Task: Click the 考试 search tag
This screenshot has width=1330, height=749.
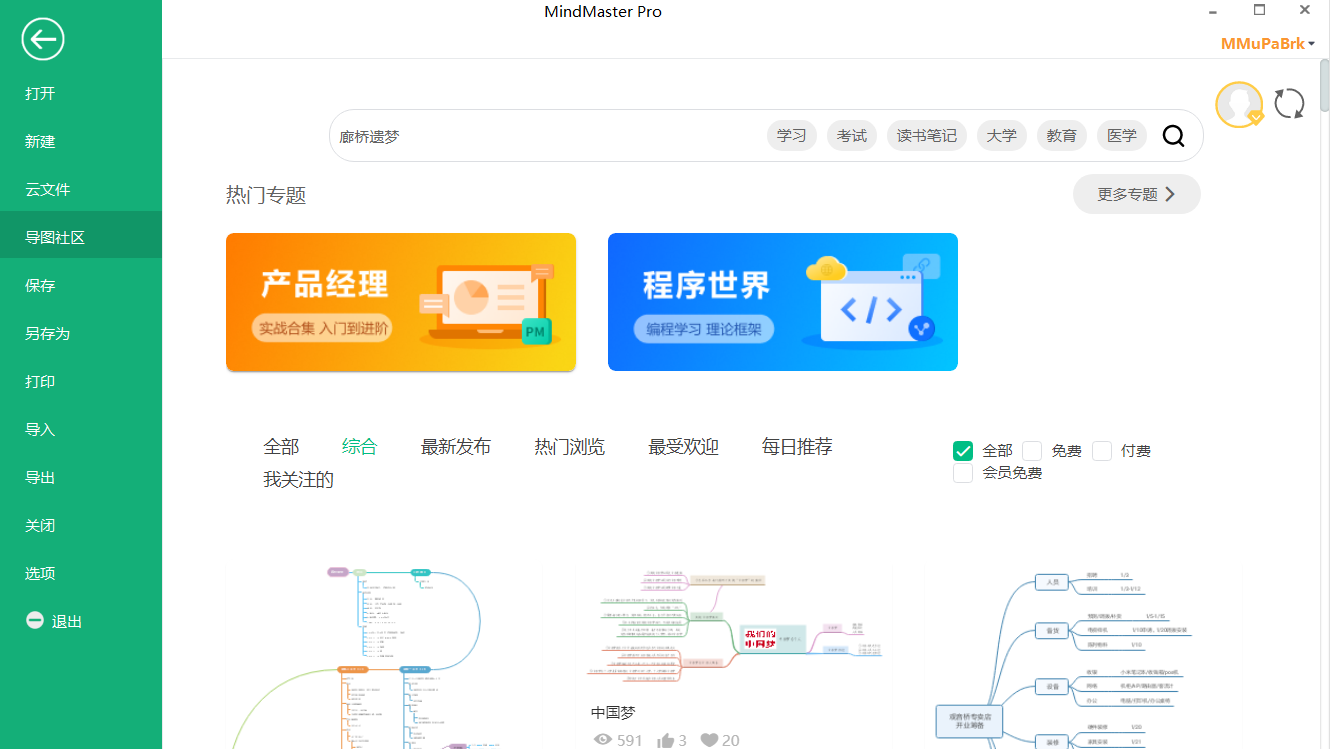Action: point(852,136)
